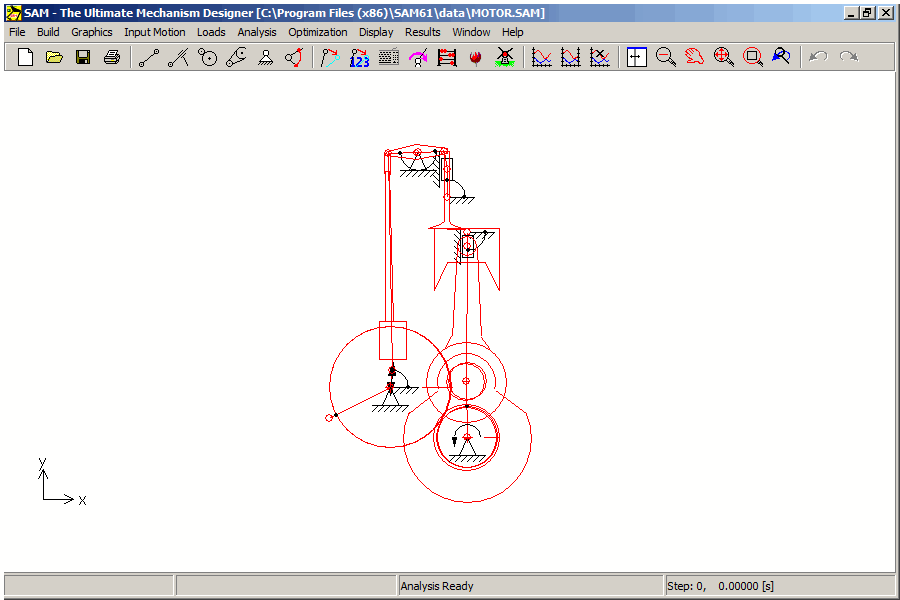Open the Analysis menu
Screen dimensions: 900x600
[257, 32]
